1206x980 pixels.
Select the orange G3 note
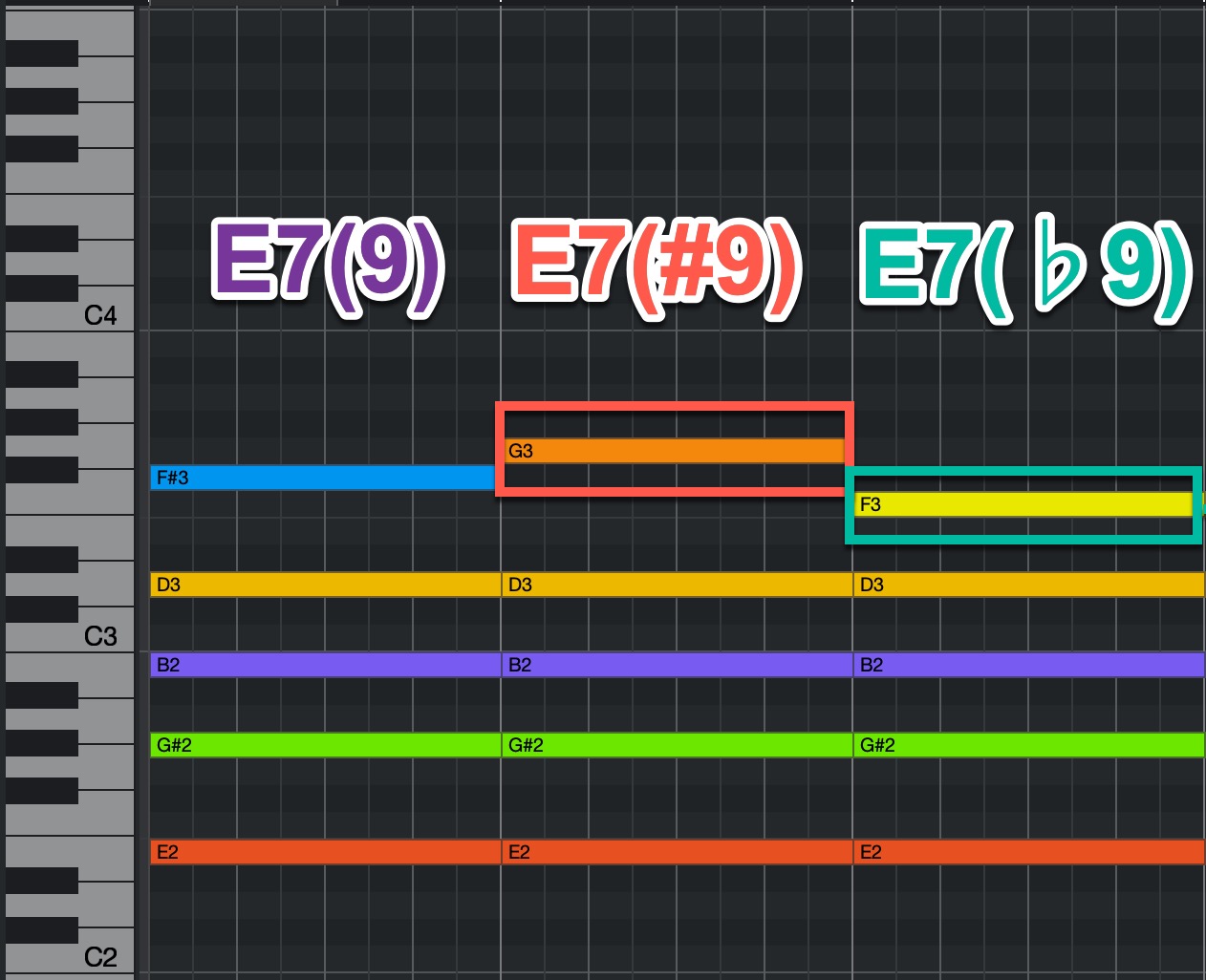pos(675,451)
